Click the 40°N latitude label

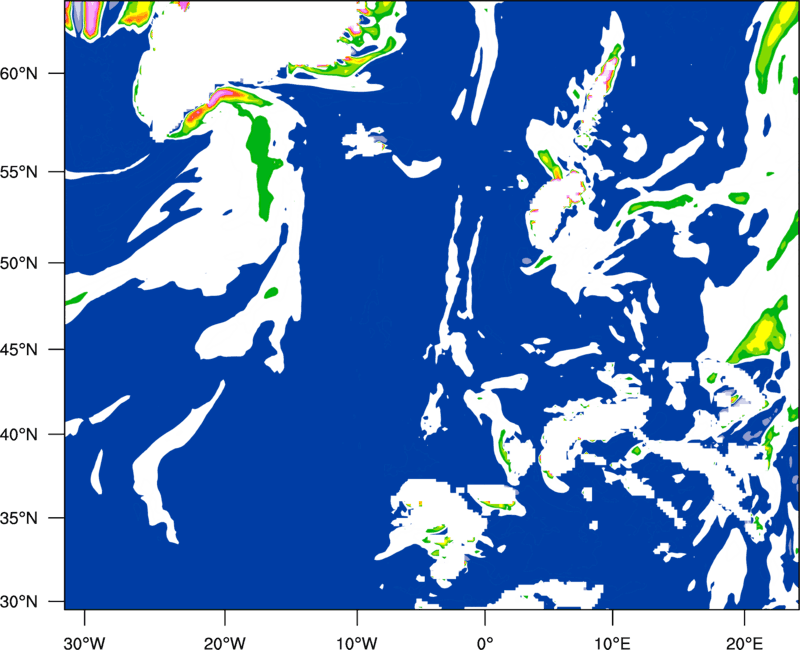tap(19, 435)
